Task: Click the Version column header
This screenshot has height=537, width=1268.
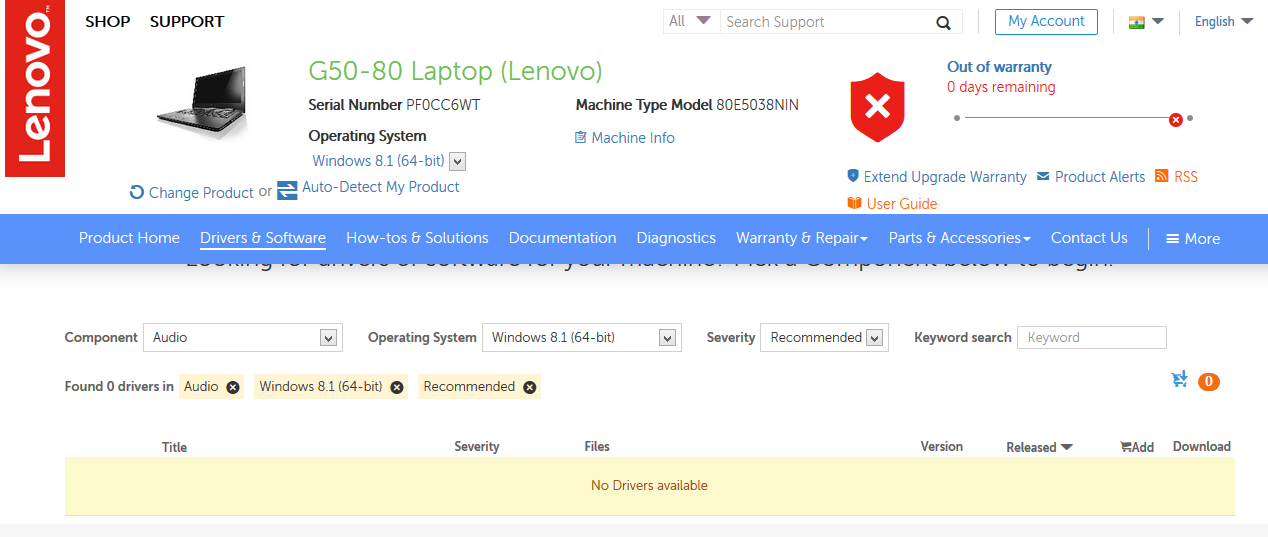Action: point(942,446)
